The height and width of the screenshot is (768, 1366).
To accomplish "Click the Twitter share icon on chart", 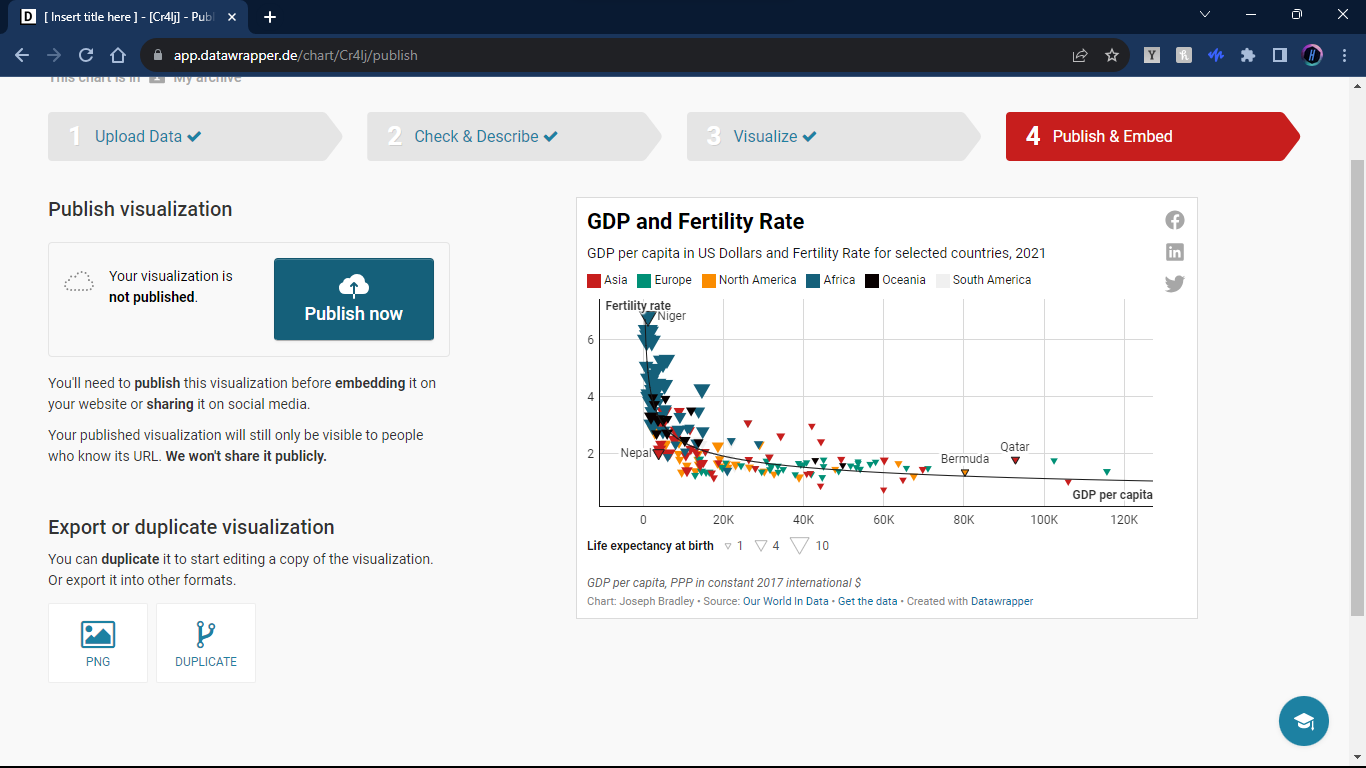I will tap(1175, 284).
